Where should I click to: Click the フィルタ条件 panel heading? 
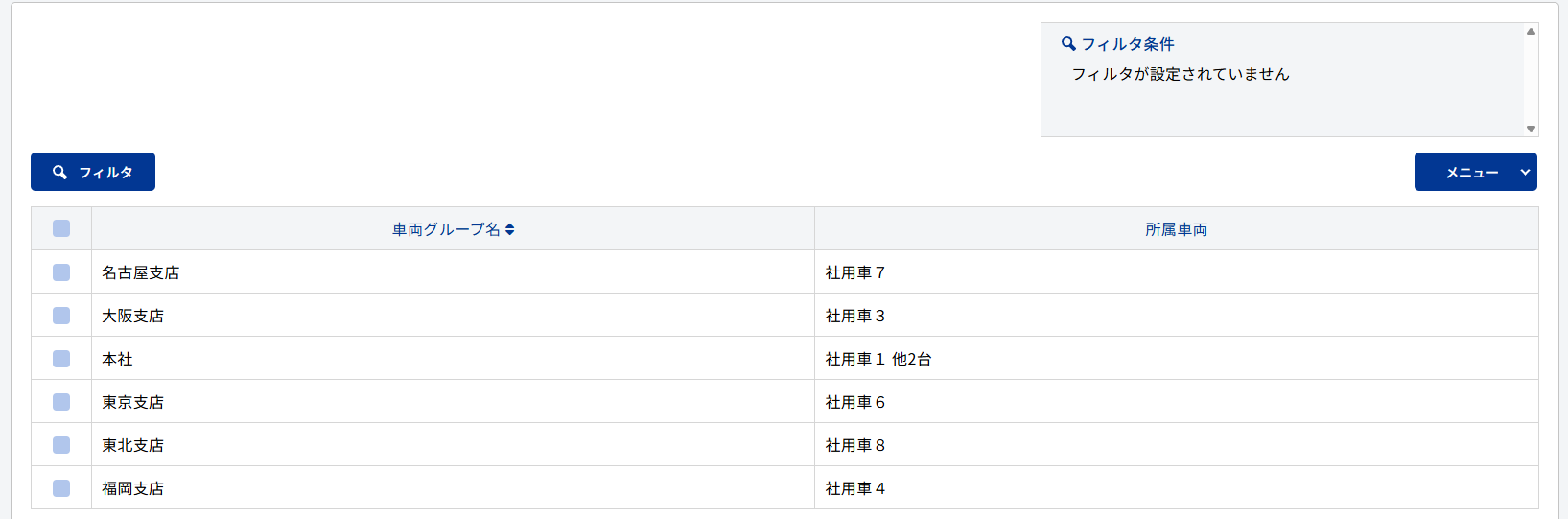coord(1128,44)
